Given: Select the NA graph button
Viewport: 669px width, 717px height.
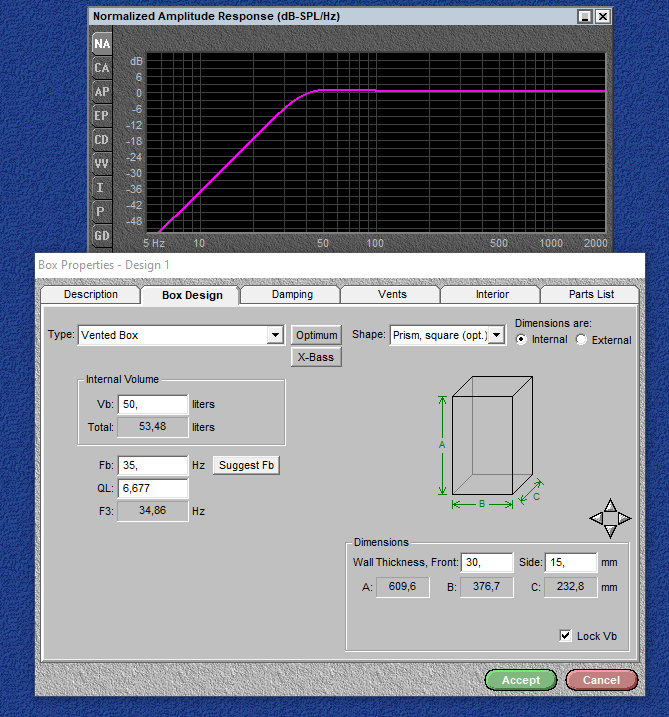Looking at the screenshot, I should pos(102,44).
